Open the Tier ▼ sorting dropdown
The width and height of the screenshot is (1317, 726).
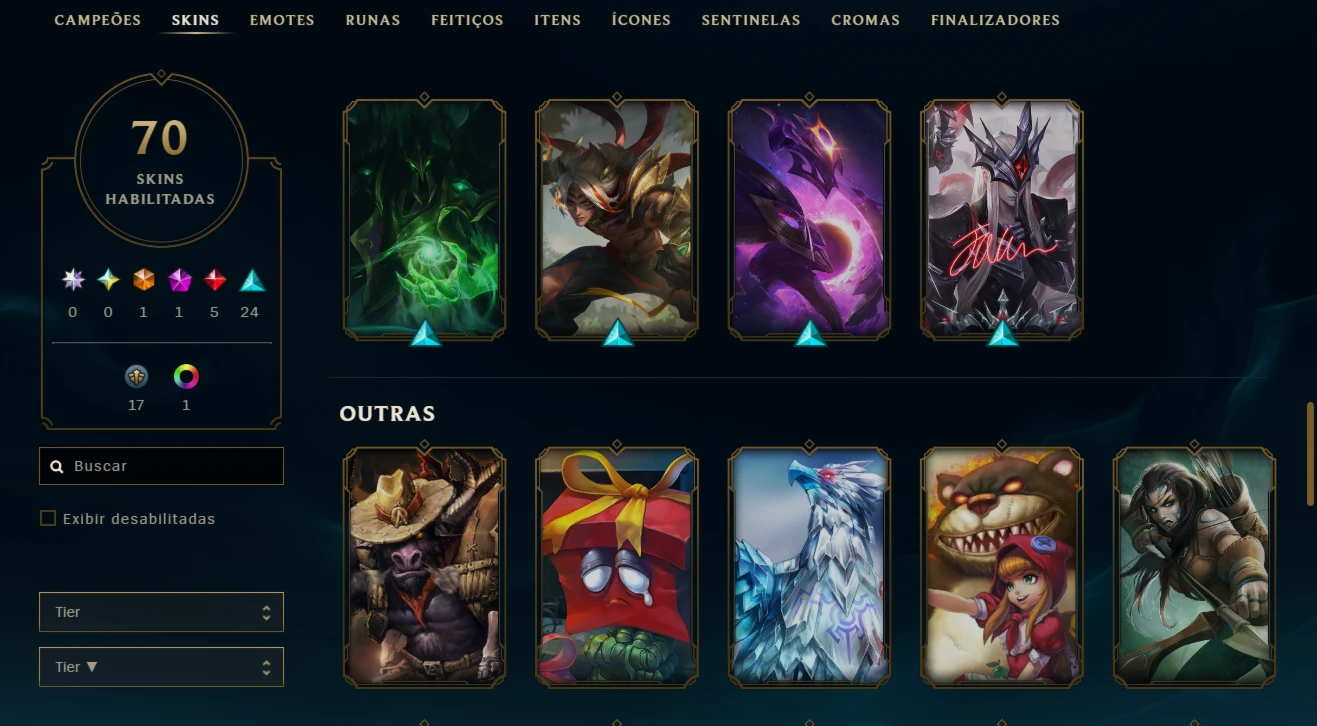[x=161, y=667]
